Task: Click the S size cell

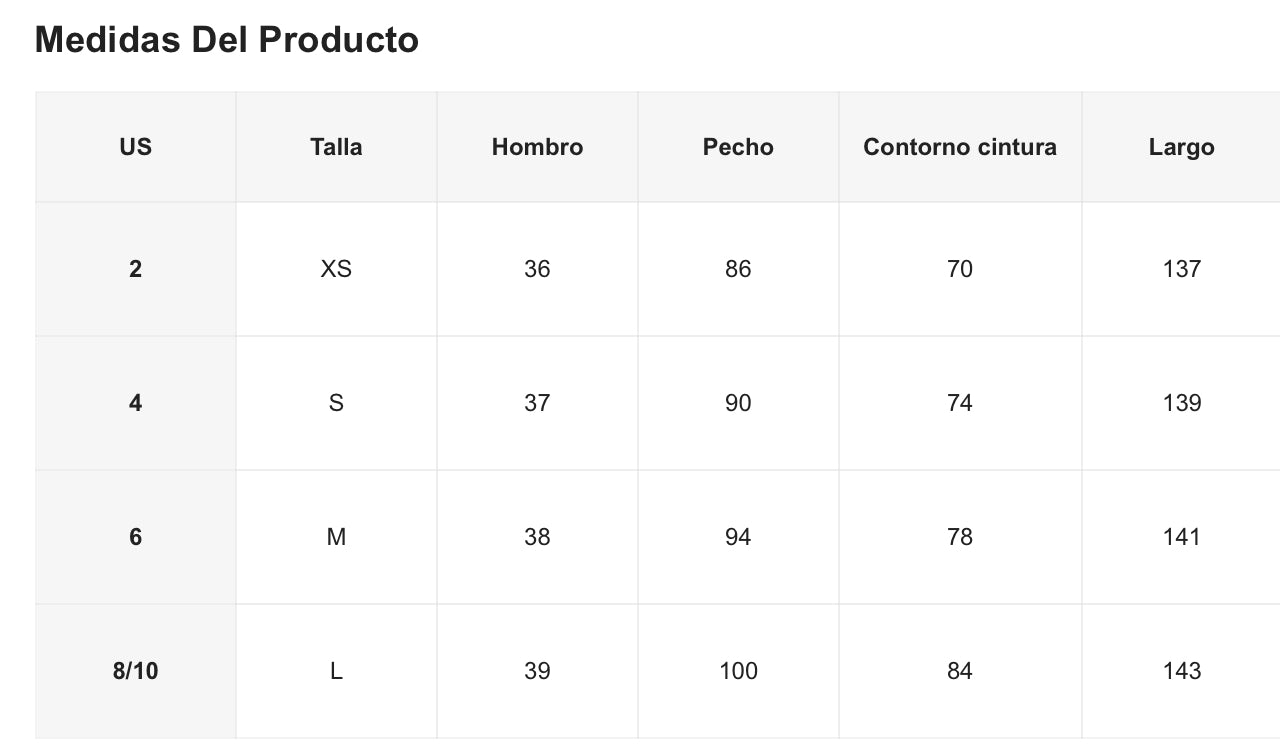Action: pyautogui.click(x=336, y=403)
